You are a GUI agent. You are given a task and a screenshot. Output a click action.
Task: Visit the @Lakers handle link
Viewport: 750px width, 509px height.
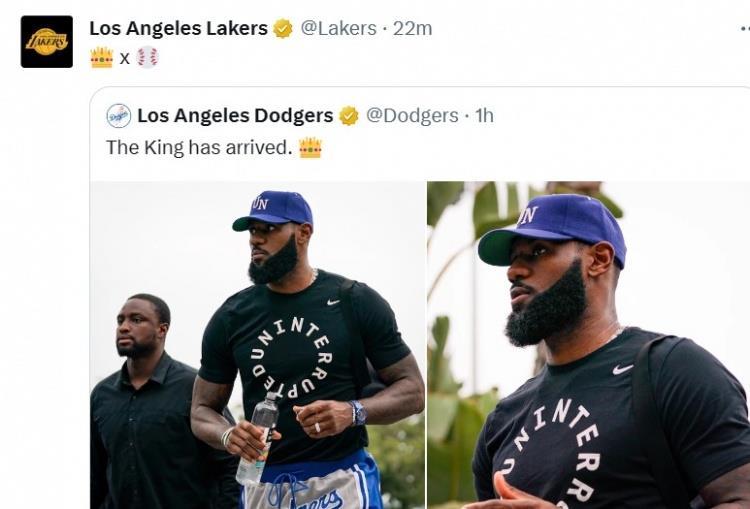[x=338, y=29]
